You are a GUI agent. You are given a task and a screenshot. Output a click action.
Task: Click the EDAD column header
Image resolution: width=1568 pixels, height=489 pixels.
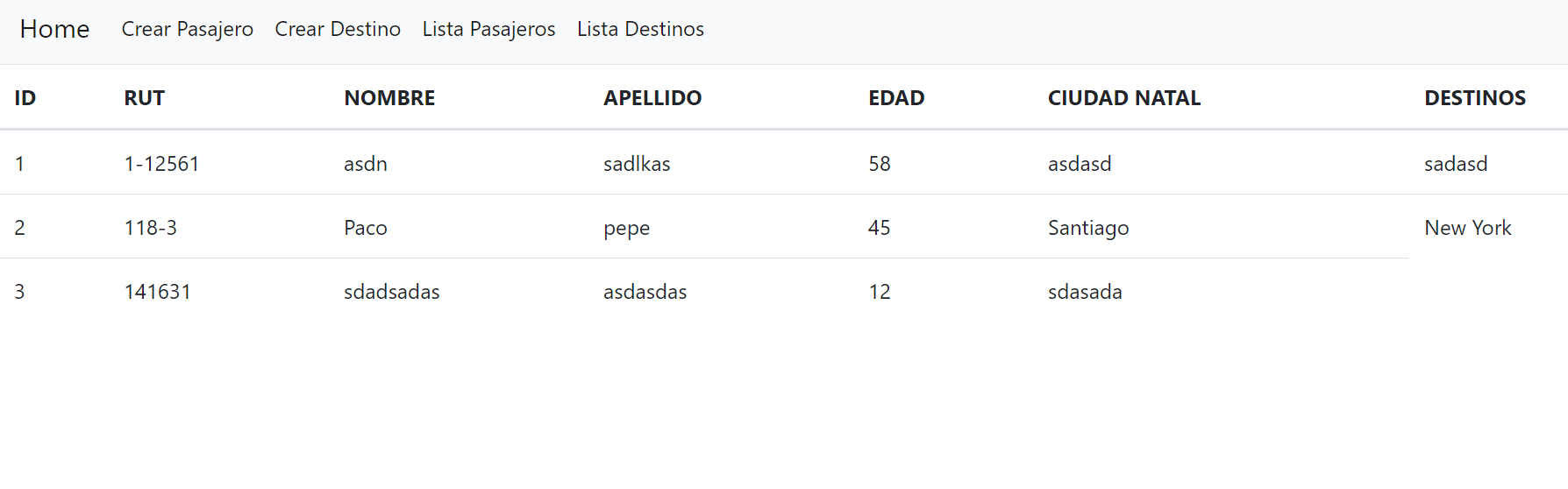(x=896, y=98)
